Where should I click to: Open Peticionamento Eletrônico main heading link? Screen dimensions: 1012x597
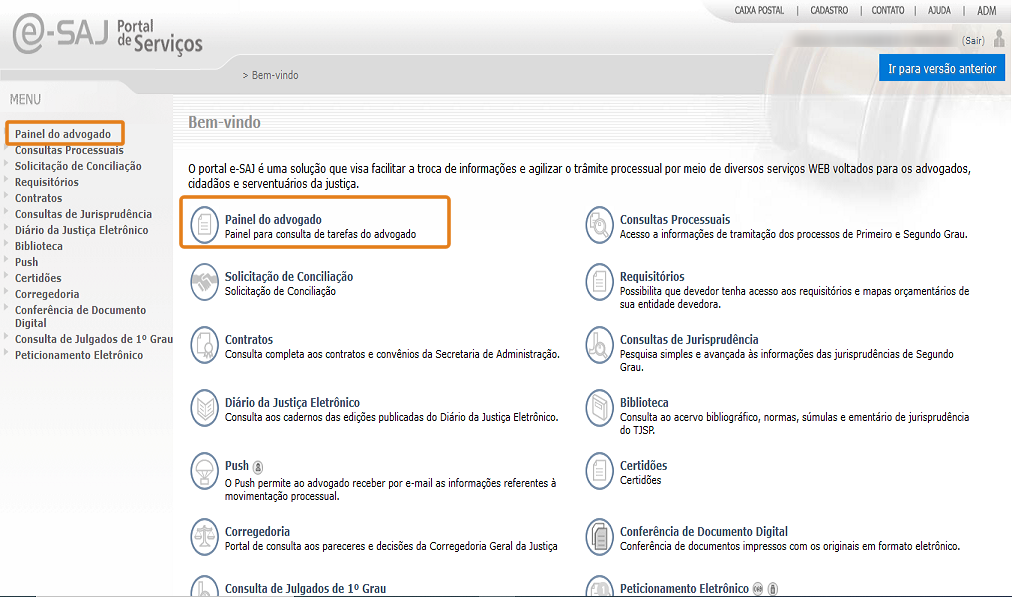point(684,589)
